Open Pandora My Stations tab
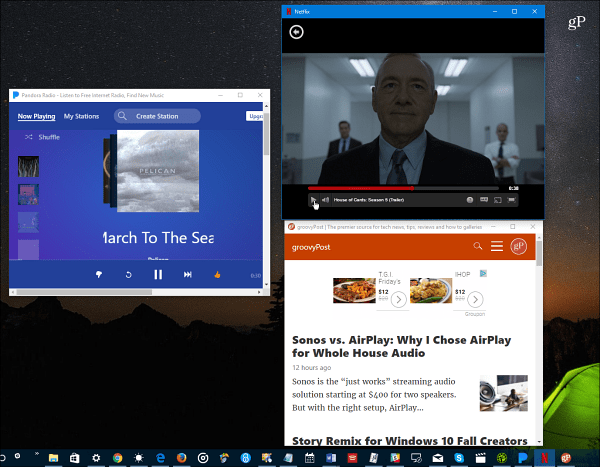 tap(82, 116)
